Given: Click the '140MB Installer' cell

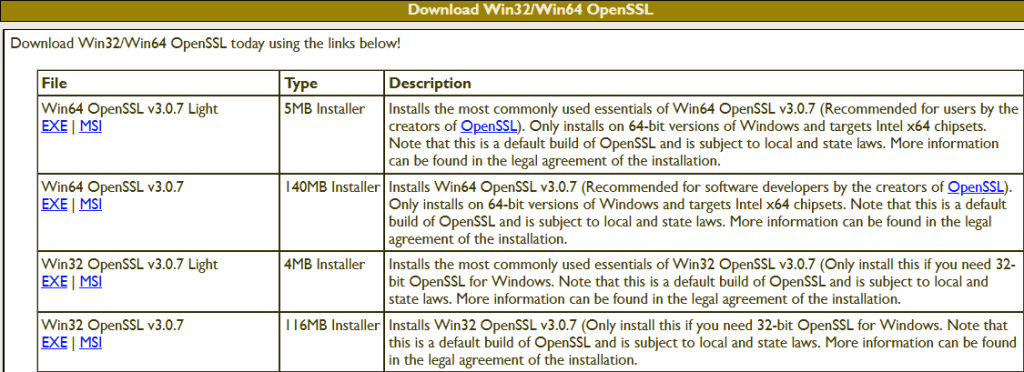Looking at the screenshot, I should tap(332, 212).
